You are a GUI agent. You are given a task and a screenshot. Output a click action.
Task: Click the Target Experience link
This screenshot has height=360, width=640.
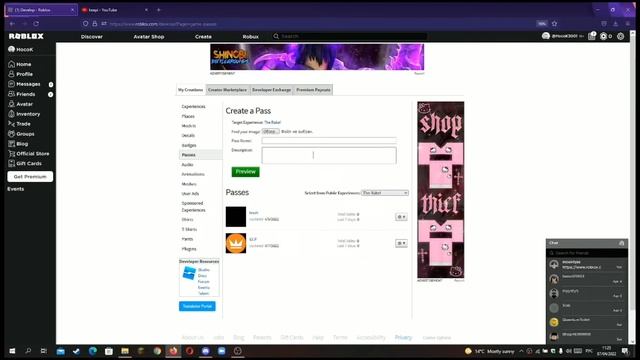273,122
